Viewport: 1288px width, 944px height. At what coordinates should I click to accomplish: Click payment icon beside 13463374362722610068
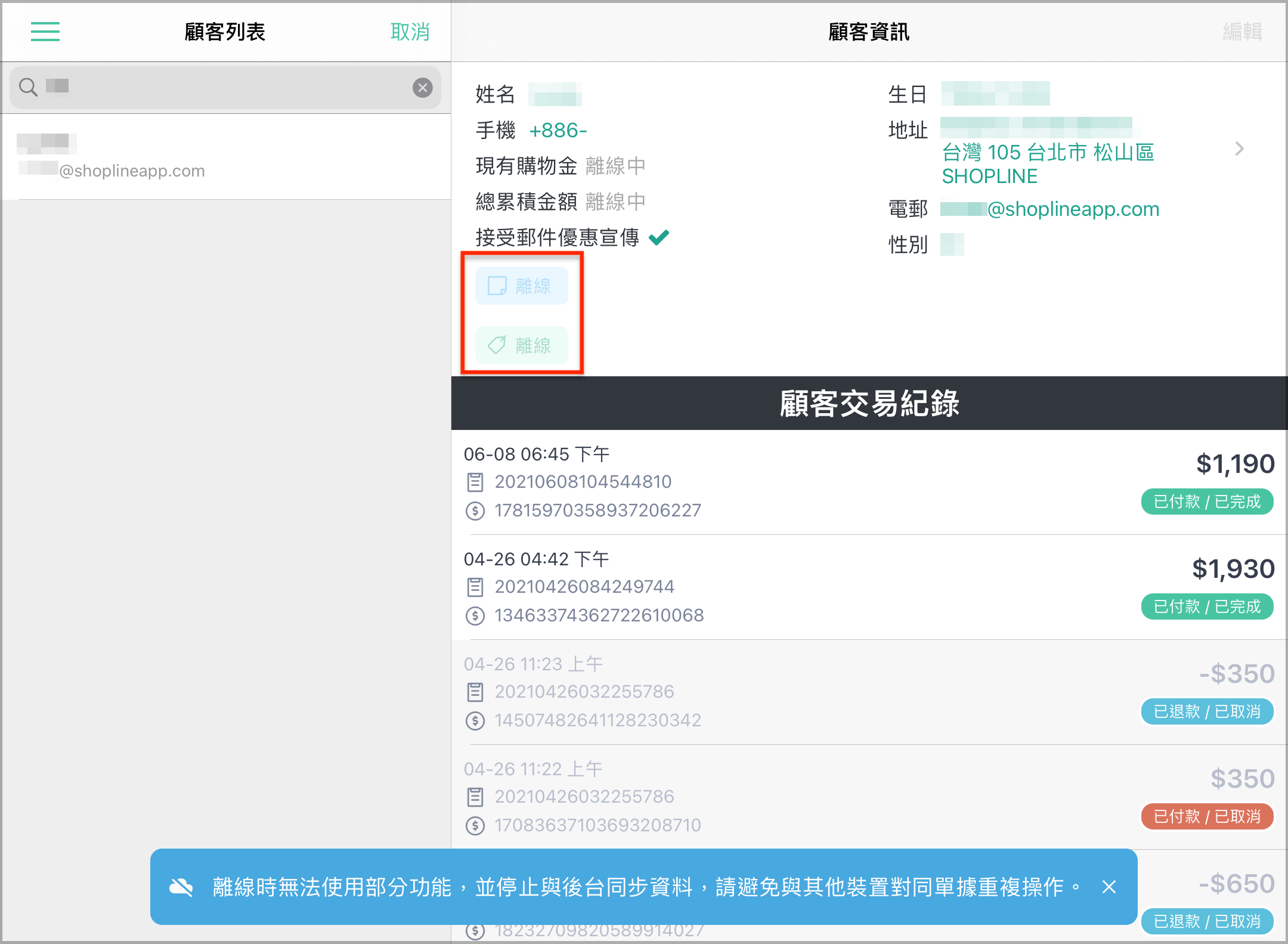click(x=475, y=616)
